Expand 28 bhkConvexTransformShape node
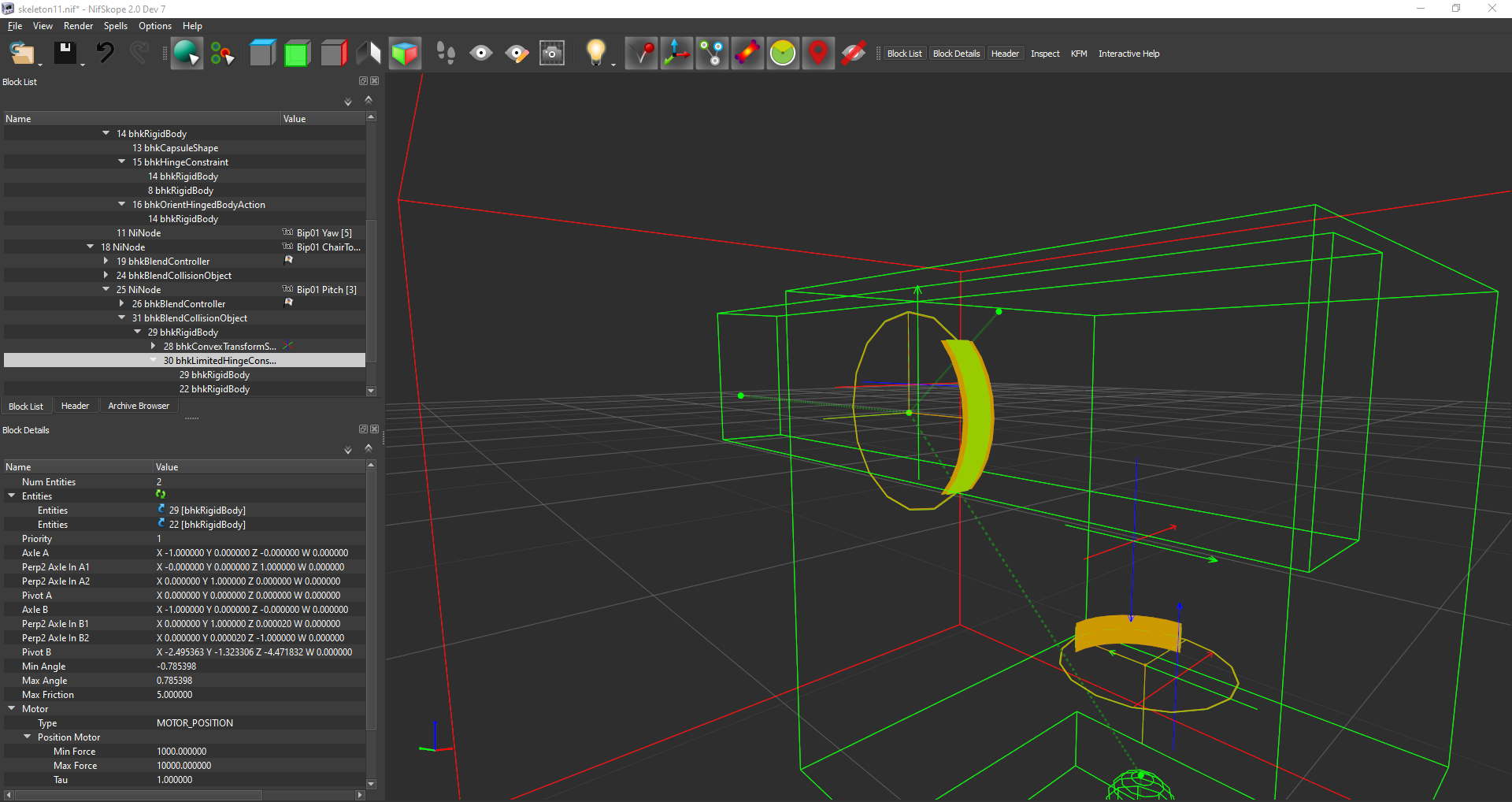This screenshot has width=1512, height=802. (153, 346)
